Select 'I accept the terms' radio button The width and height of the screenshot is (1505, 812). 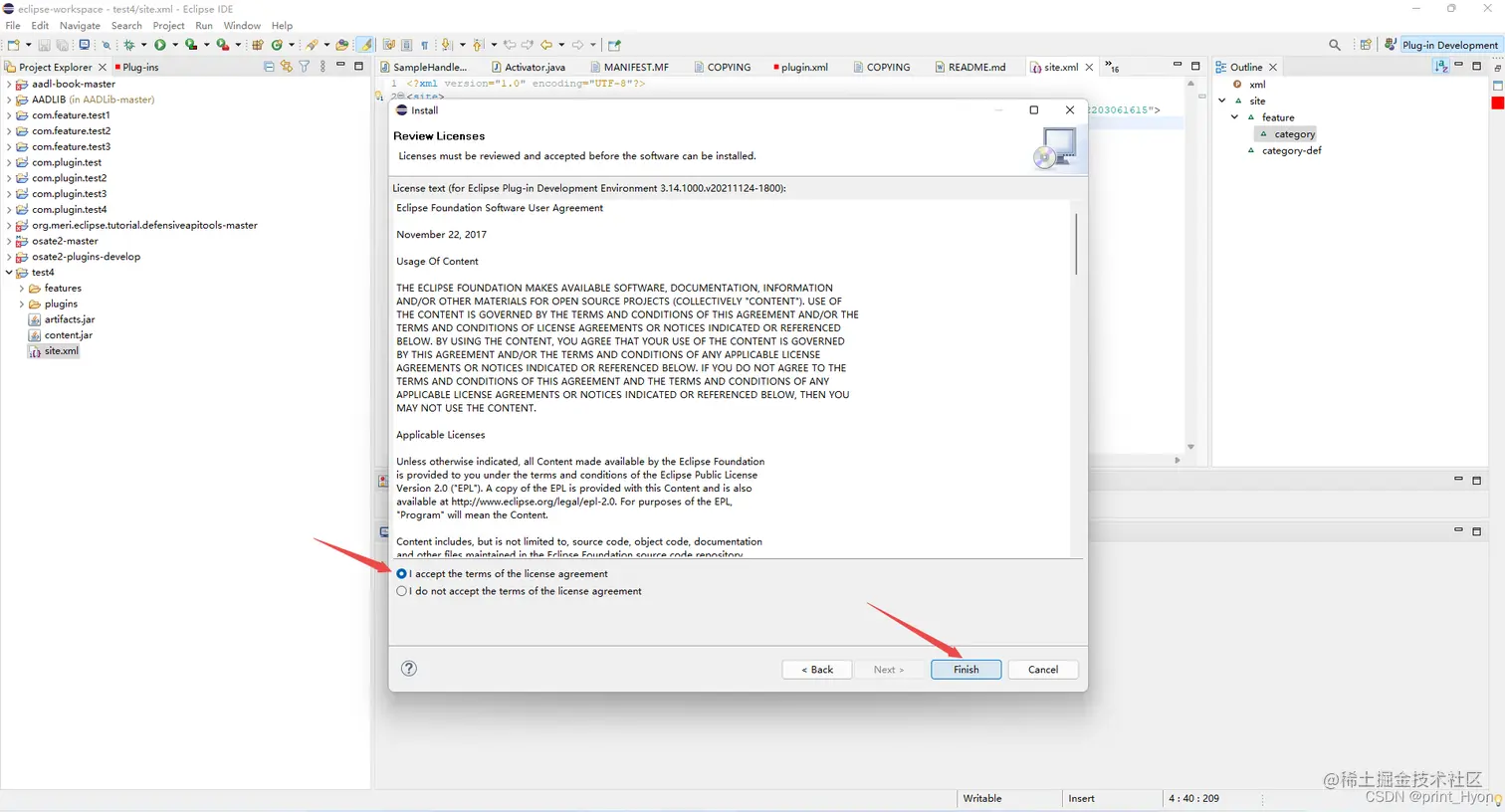(x=402, y=574)
